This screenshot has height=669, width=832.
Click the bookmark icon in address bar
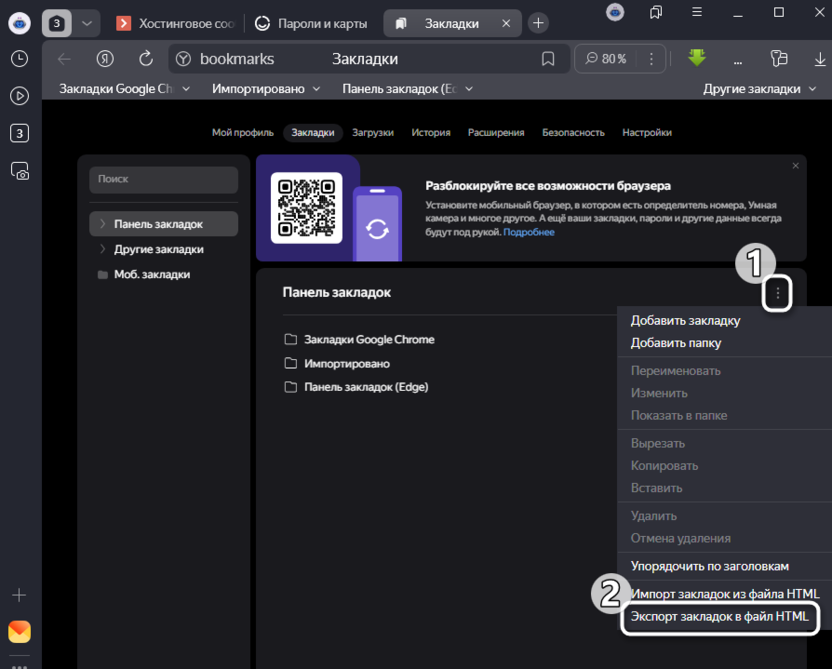click(548, 59)
